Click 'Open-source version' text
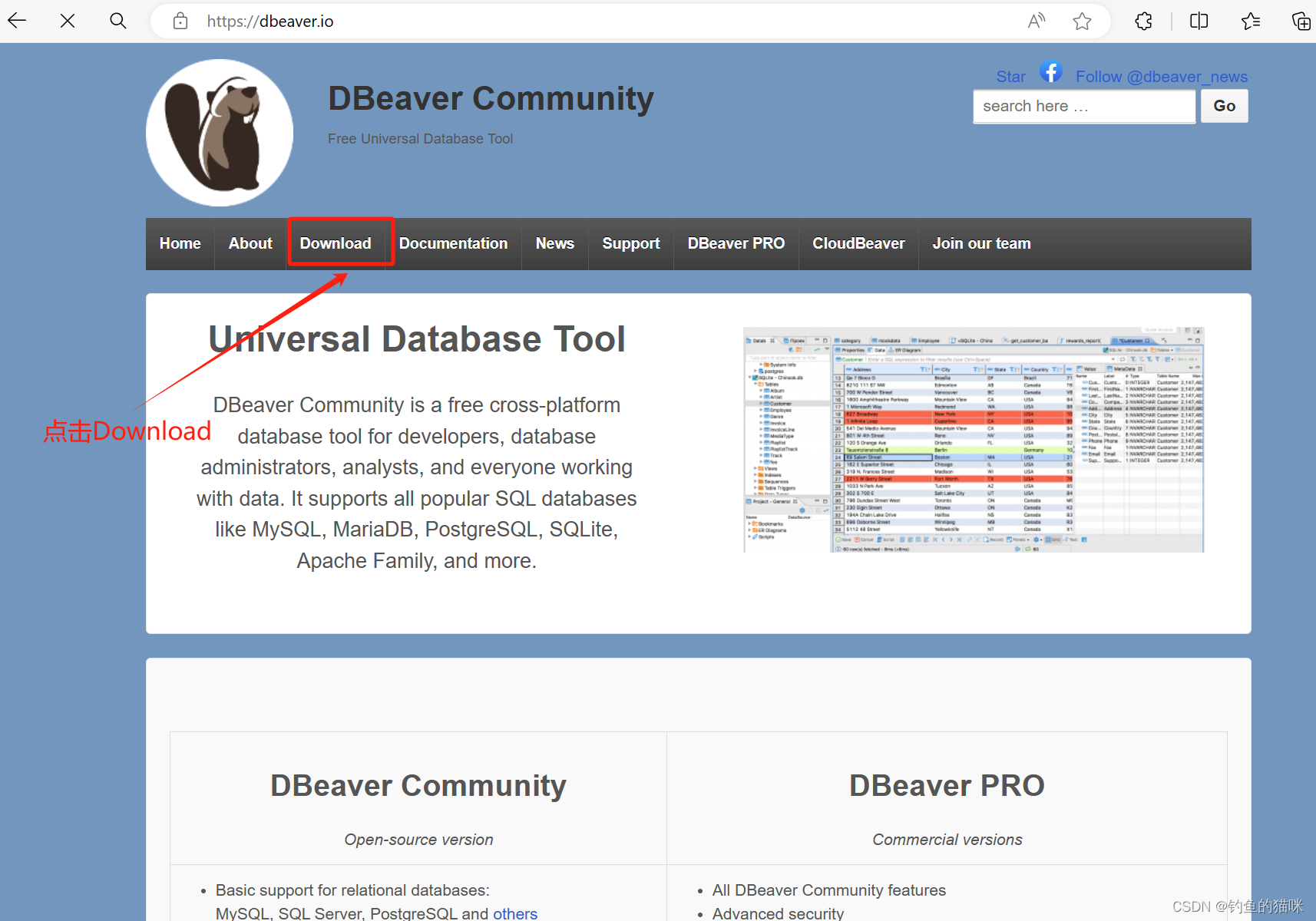1316x921 pixels. [418, 840]
